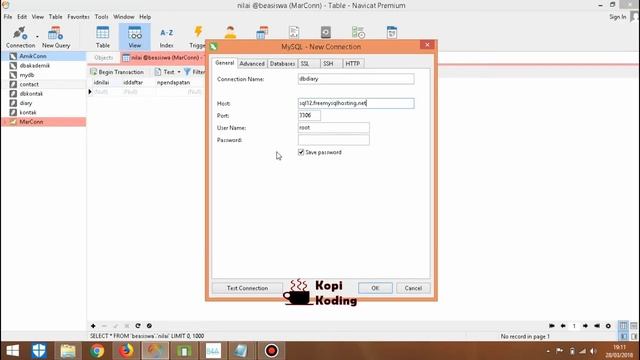Click OK in New Connection dialog
Viewport: 640px width, 360px height.
click(375, 288)
